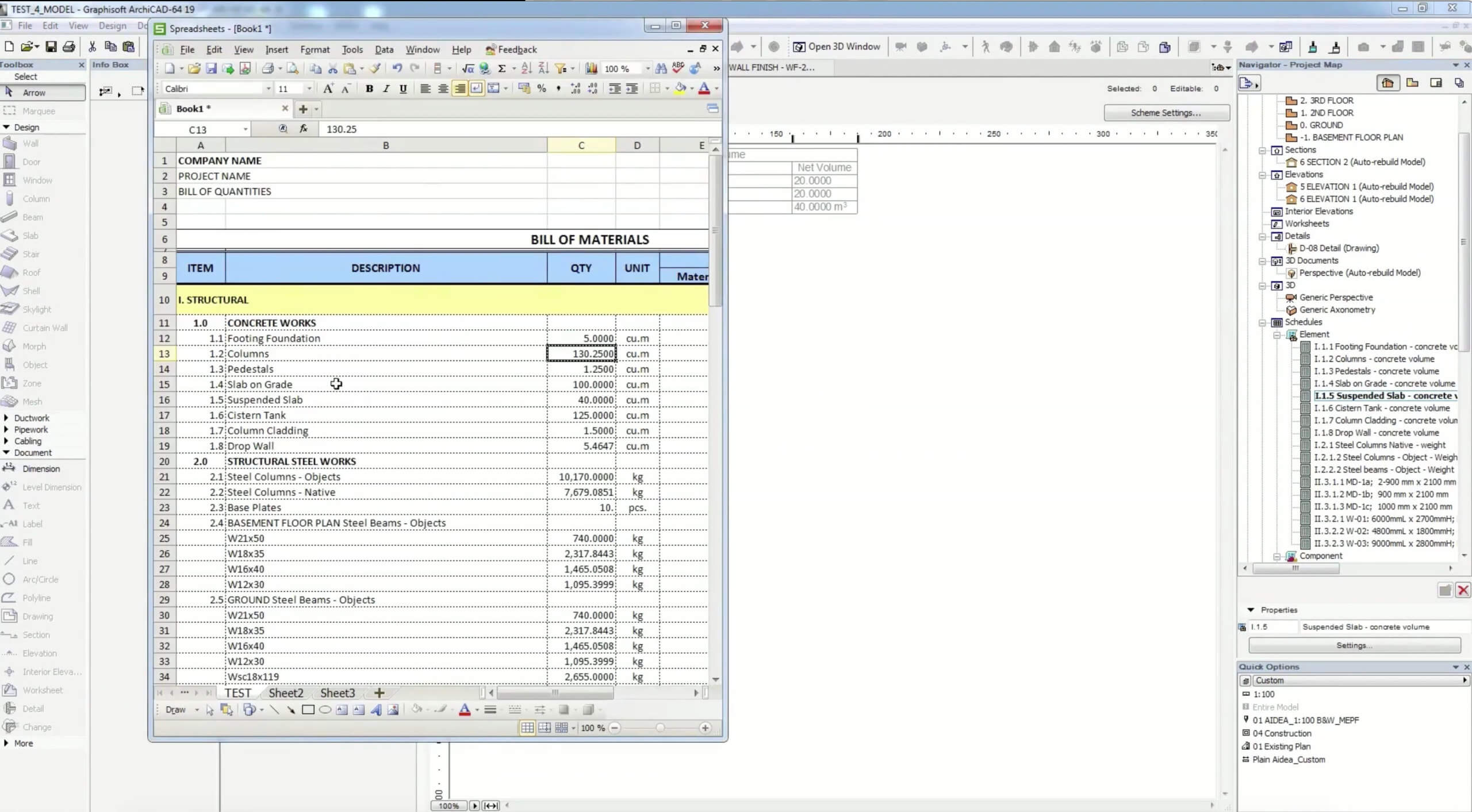This screenshot has height=812, width=1472.
Task: Collapse the Schedules tree node
Action: tap(1262, 322)
